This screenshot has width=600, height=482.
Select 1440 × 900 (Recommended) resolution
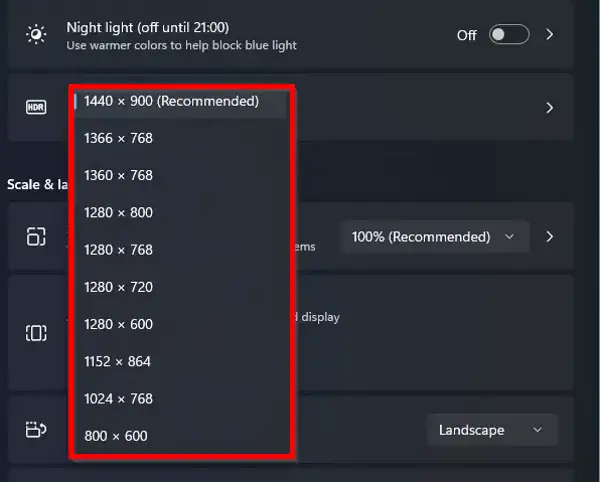180,101
